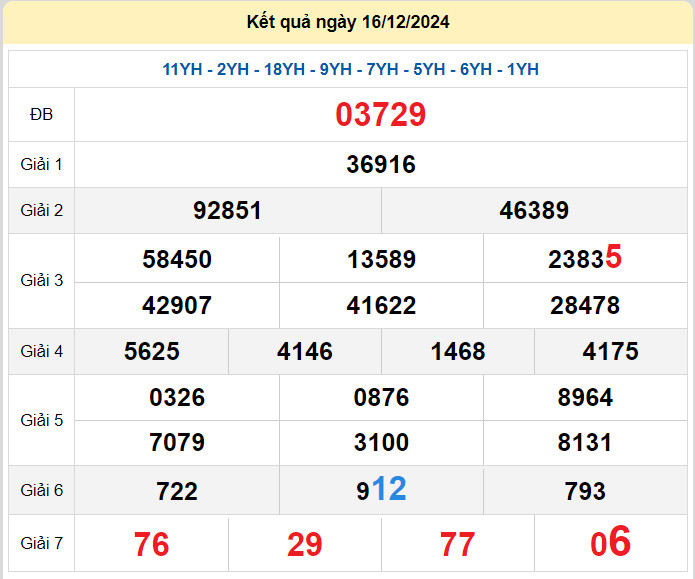
Task: Select Giải 3 number 13589
Action: 381,259
